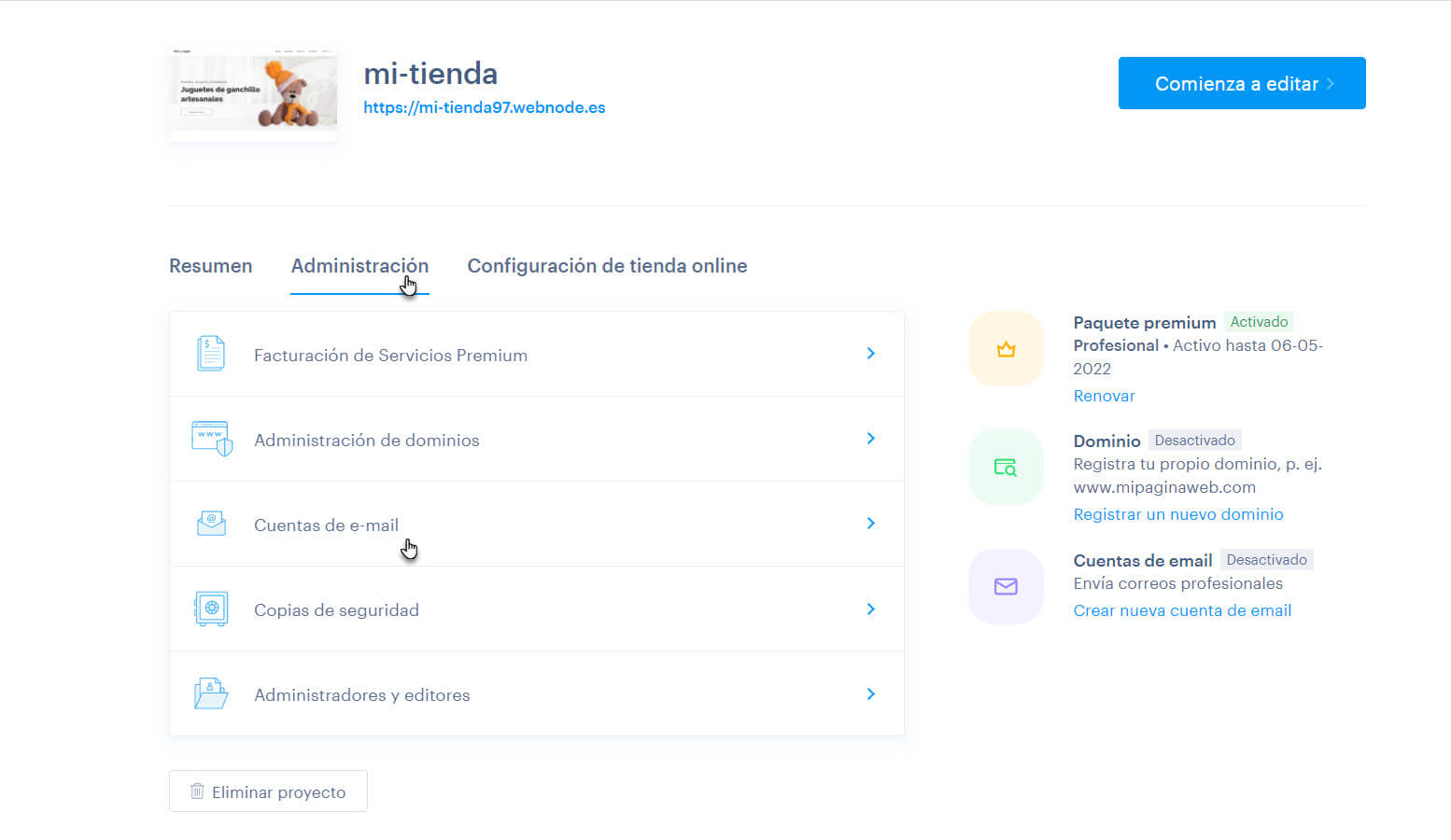Viewport: 1451px width, 840px height.
Task: Click the Comienza a editar button
Action: click(1242, 83)
